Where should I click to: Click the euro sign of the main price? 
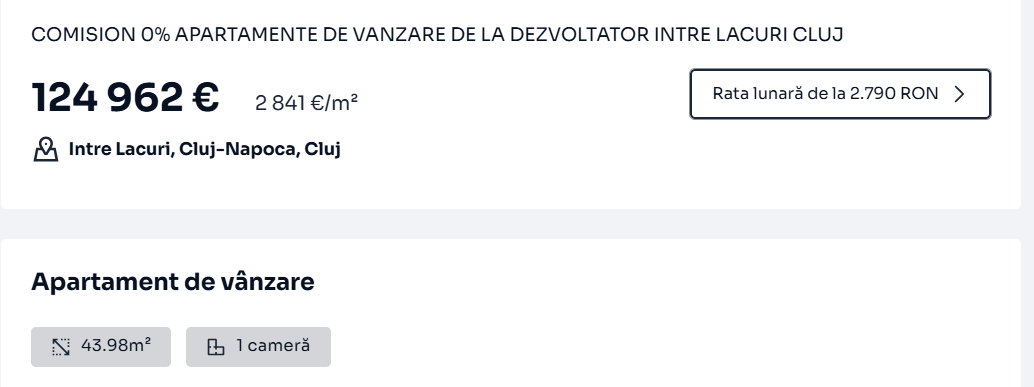point(205,98)
